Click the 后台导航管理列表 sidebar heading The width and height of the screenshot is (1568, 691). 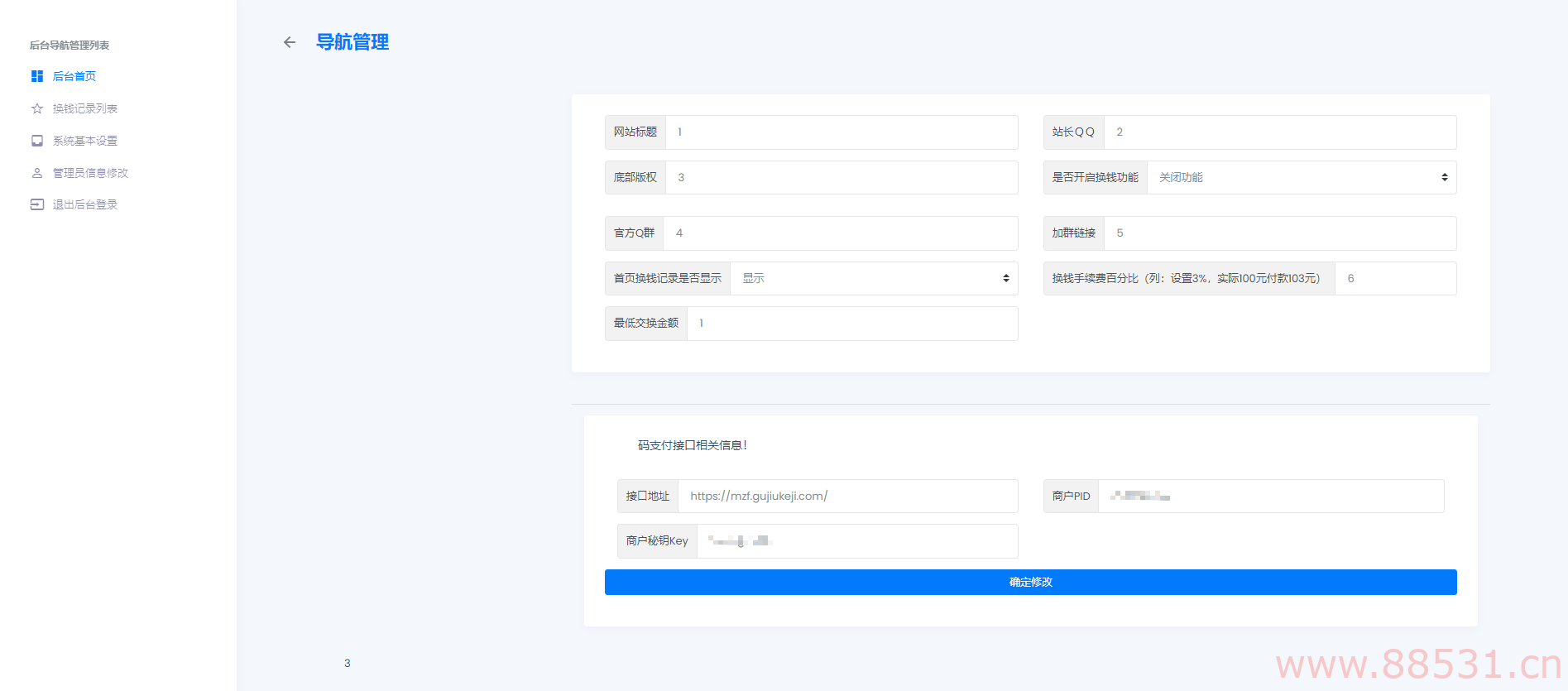(70, 46)
